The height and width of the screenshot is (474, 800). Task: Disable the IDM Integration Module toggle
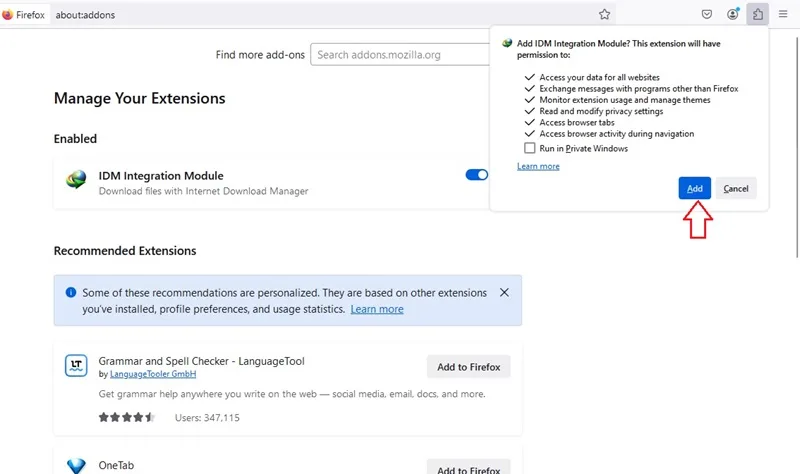(477, 175)
